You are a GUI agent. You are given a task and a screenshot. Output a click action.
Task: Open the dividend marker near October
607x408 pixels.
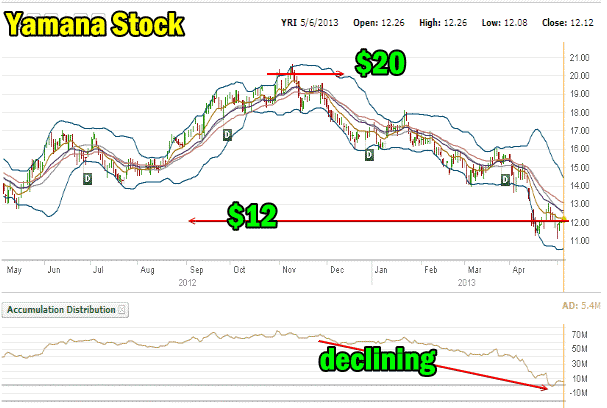[227, 135]
